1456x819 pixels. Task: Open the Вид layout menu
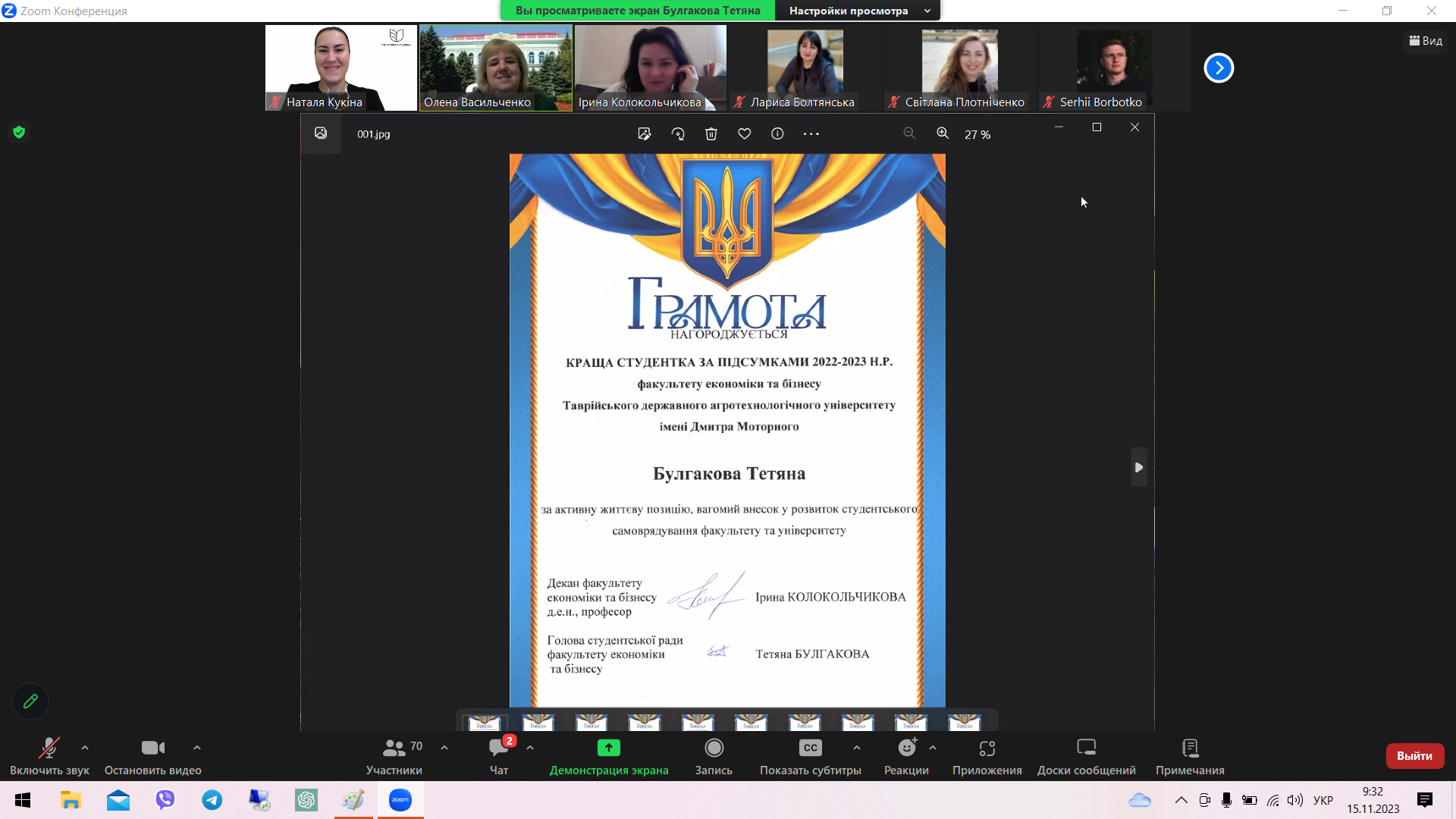click(1426, 41)
